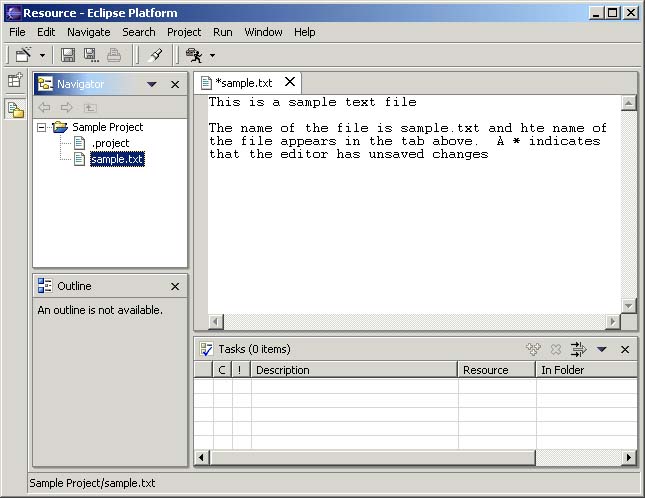Image resolution: width=645 pixels, height=498 pixels.
Task: Click the Tasks scroll right arrow
Action: pos(629,457)
